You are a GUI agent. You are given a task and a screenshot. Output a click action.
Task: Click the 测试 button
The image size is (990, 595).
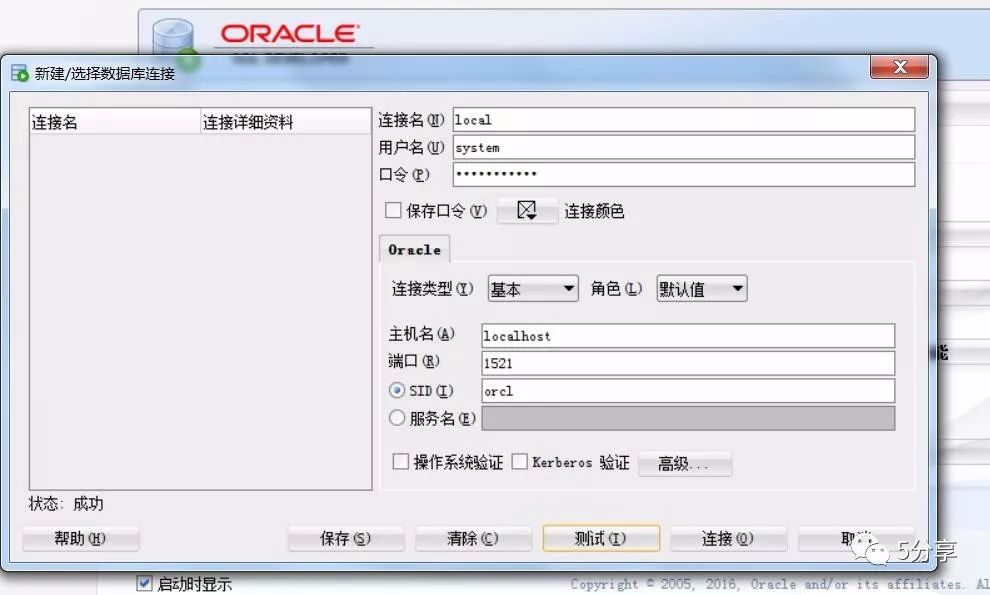pyautogui.click(x=601, y=539)
